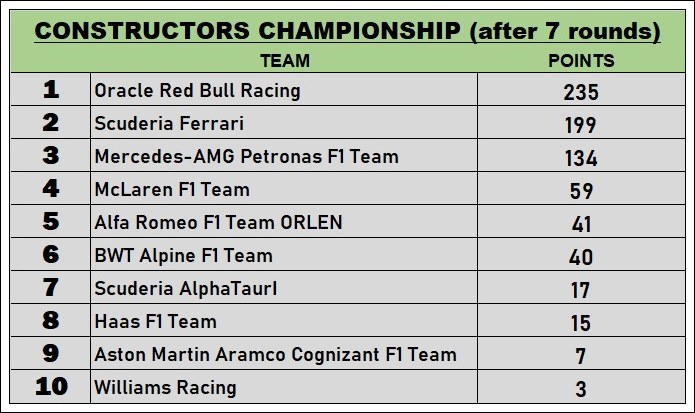
Task: Click the 41 points cell
Action: tap(581, 222)
